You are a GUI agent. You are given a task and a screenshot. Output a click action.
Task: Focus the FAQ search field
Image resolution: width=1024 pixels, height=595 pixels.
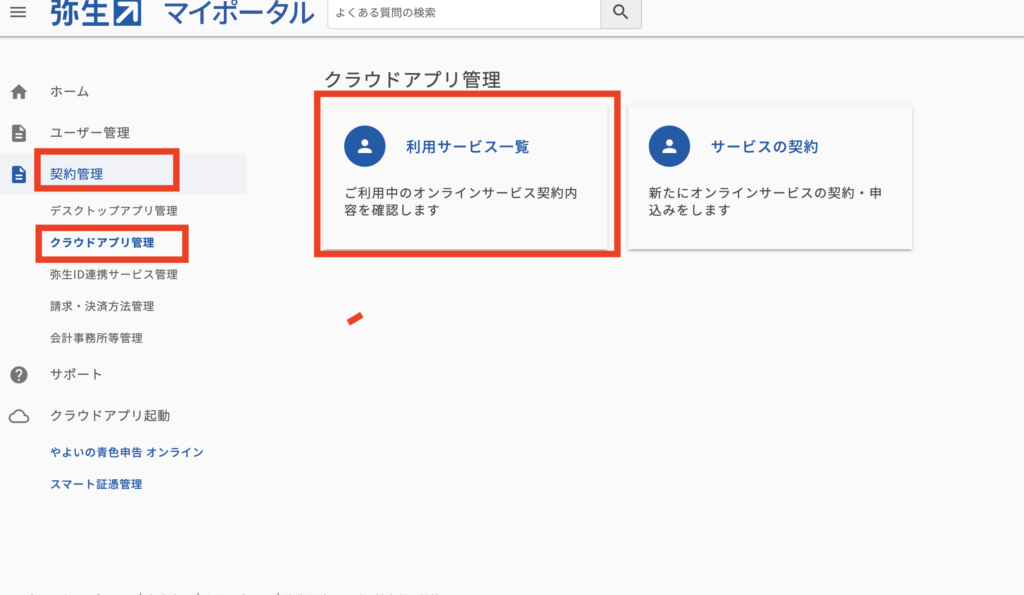(x=464, y=13)
